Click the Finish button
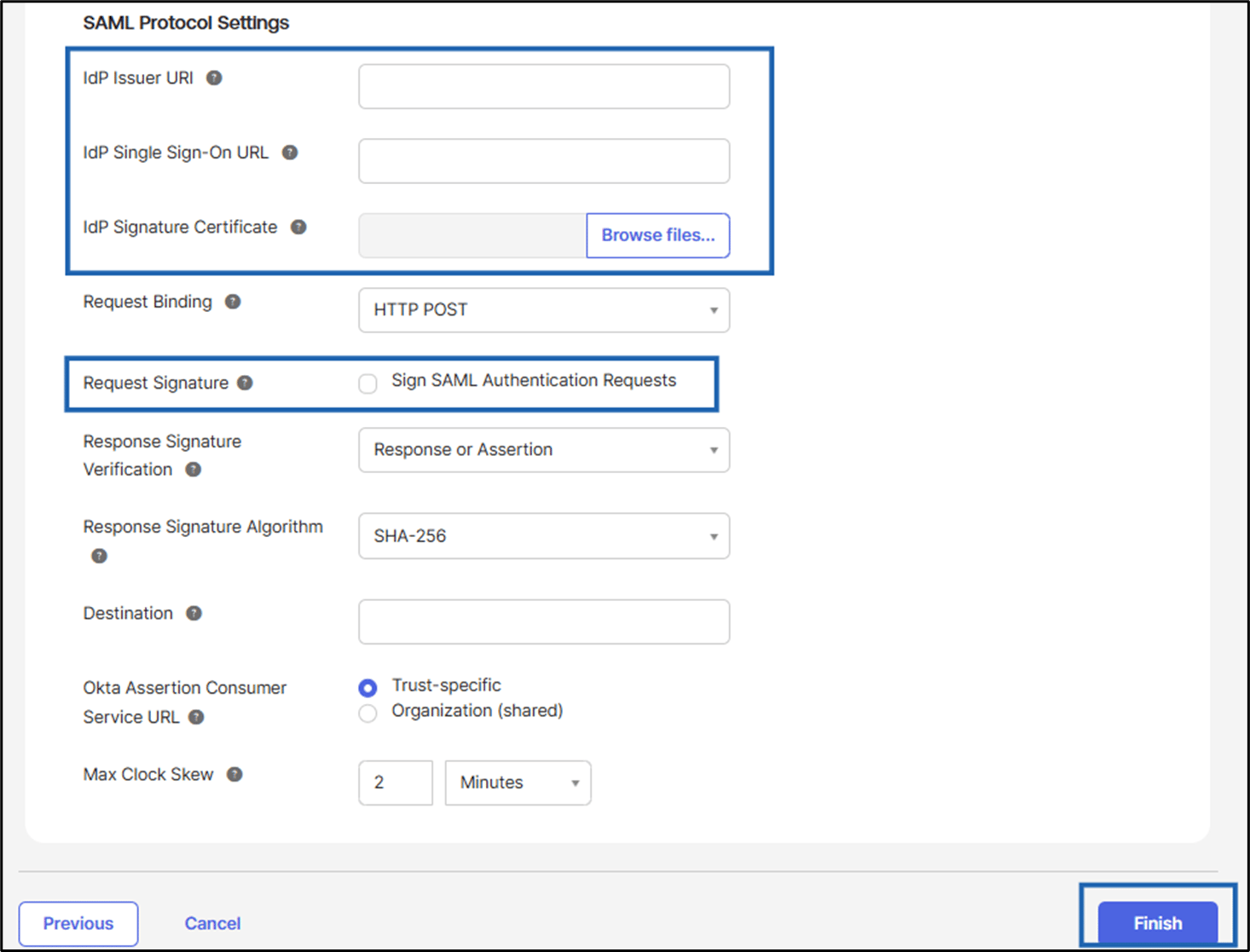 (1157, 924)
